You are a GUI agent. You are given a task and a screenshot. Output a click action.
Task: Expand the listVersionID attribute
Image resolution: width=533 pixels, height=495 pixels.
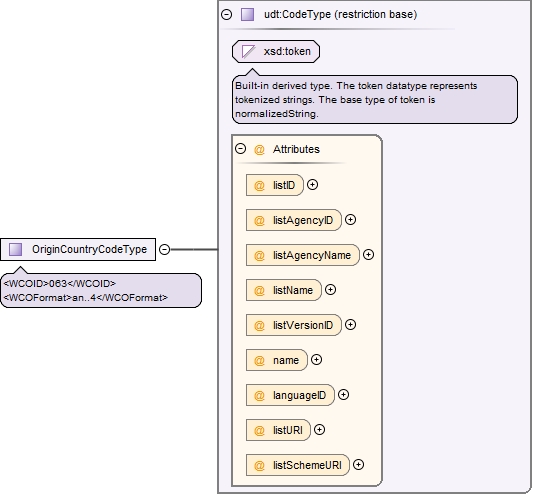(x=350, y=325)
